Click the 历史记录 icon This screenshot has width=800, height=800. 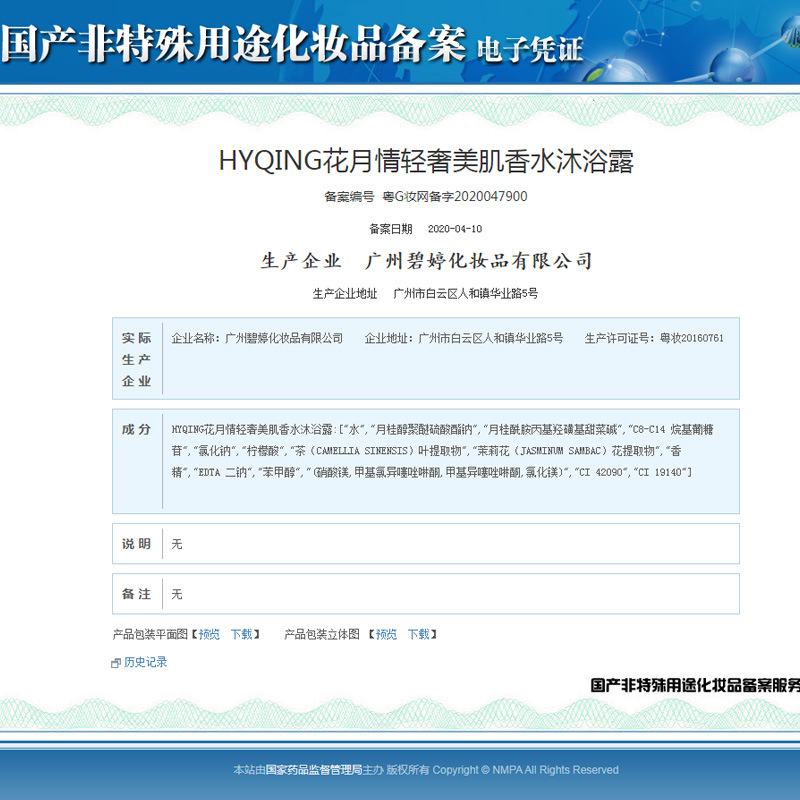click(x=116, y=663)
